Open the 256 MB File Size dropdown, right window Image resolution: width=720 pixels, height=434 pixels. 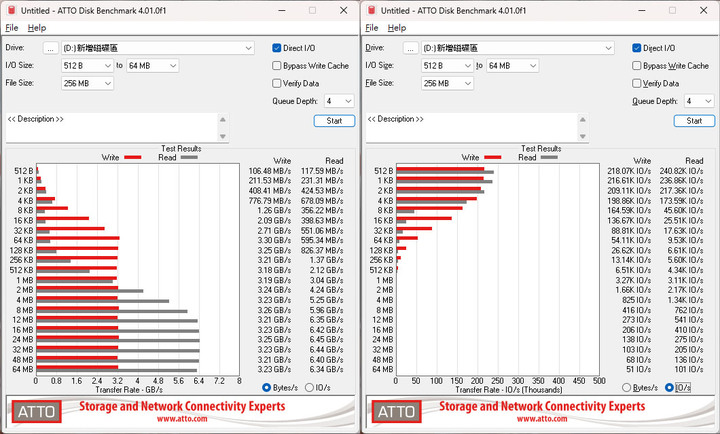(447, 83)
